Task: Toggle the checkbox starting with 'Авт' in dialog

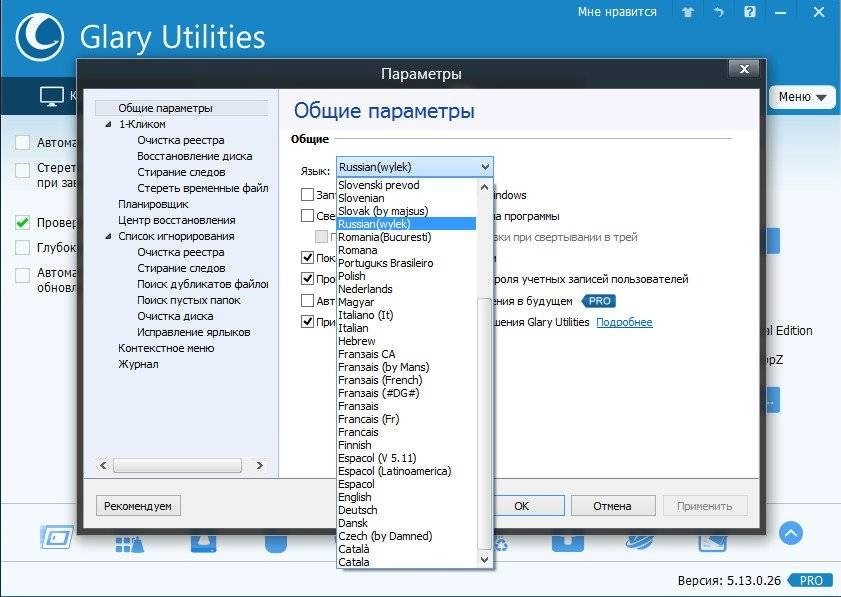Action: (307, 300)
